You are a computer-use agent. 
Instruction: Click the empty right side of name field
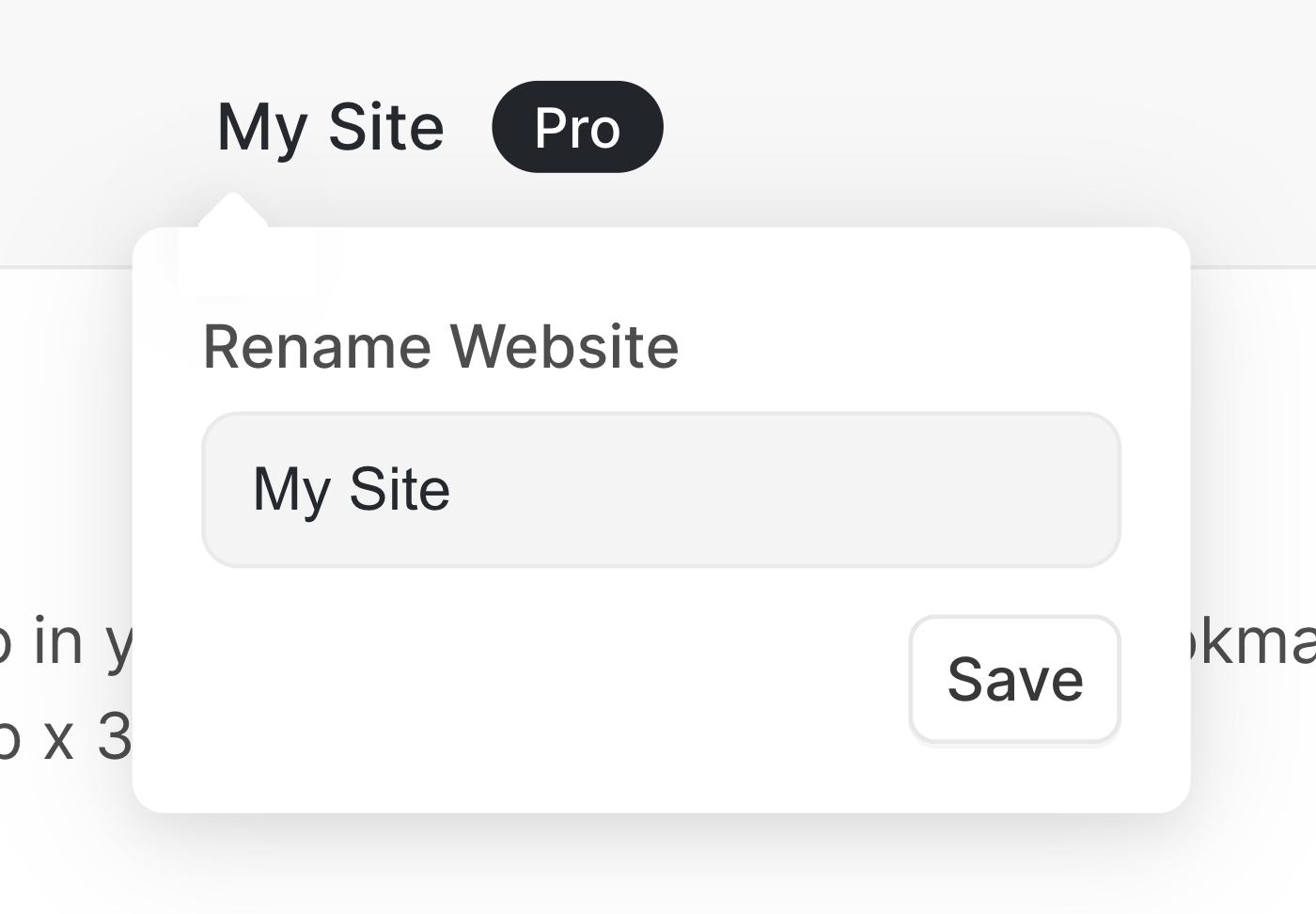pos(846,490)
